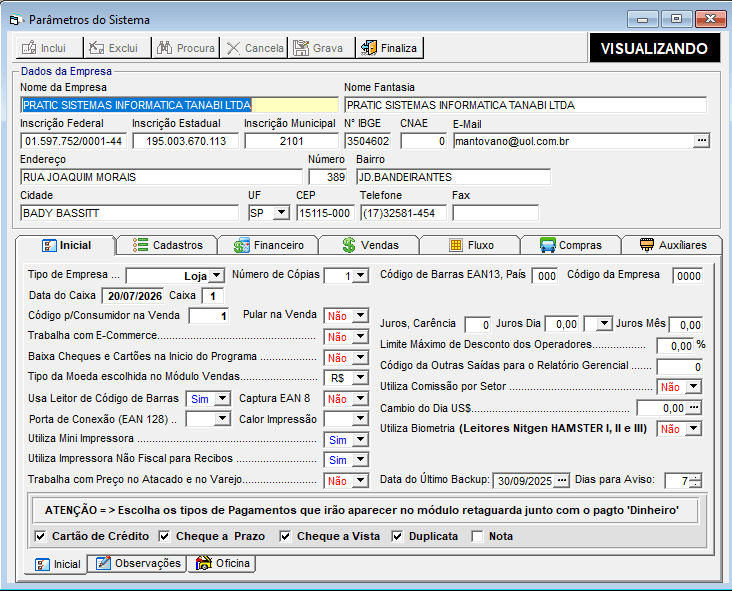The height and width of the screenshot is (591, 732).
Task: Click the Inclui toolbar button
Action: [49, 48]
